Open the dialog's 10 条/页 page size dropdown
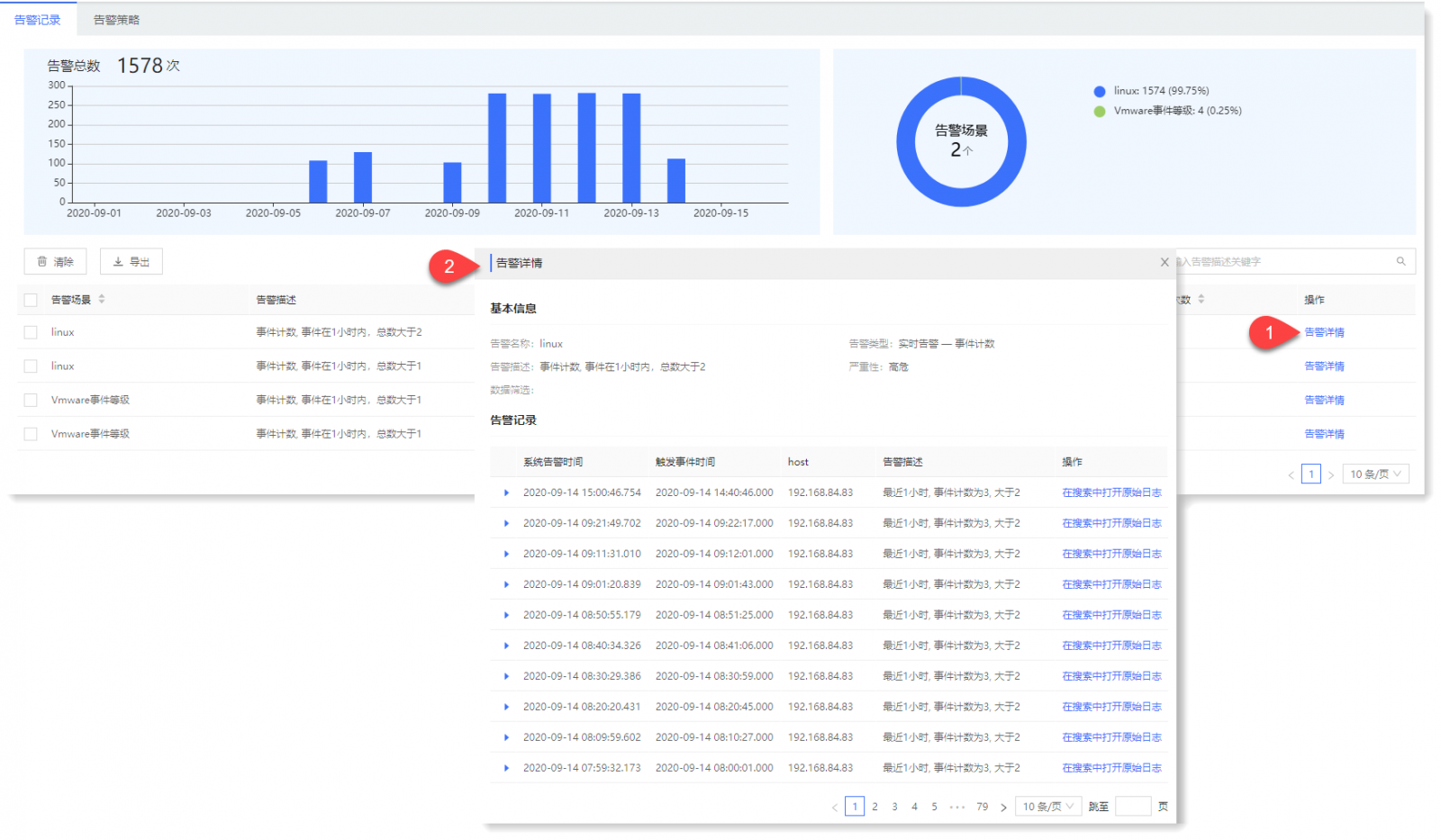Image resolution: width=1441 pixels, height=840 pixels. (x=1047, y=807)
